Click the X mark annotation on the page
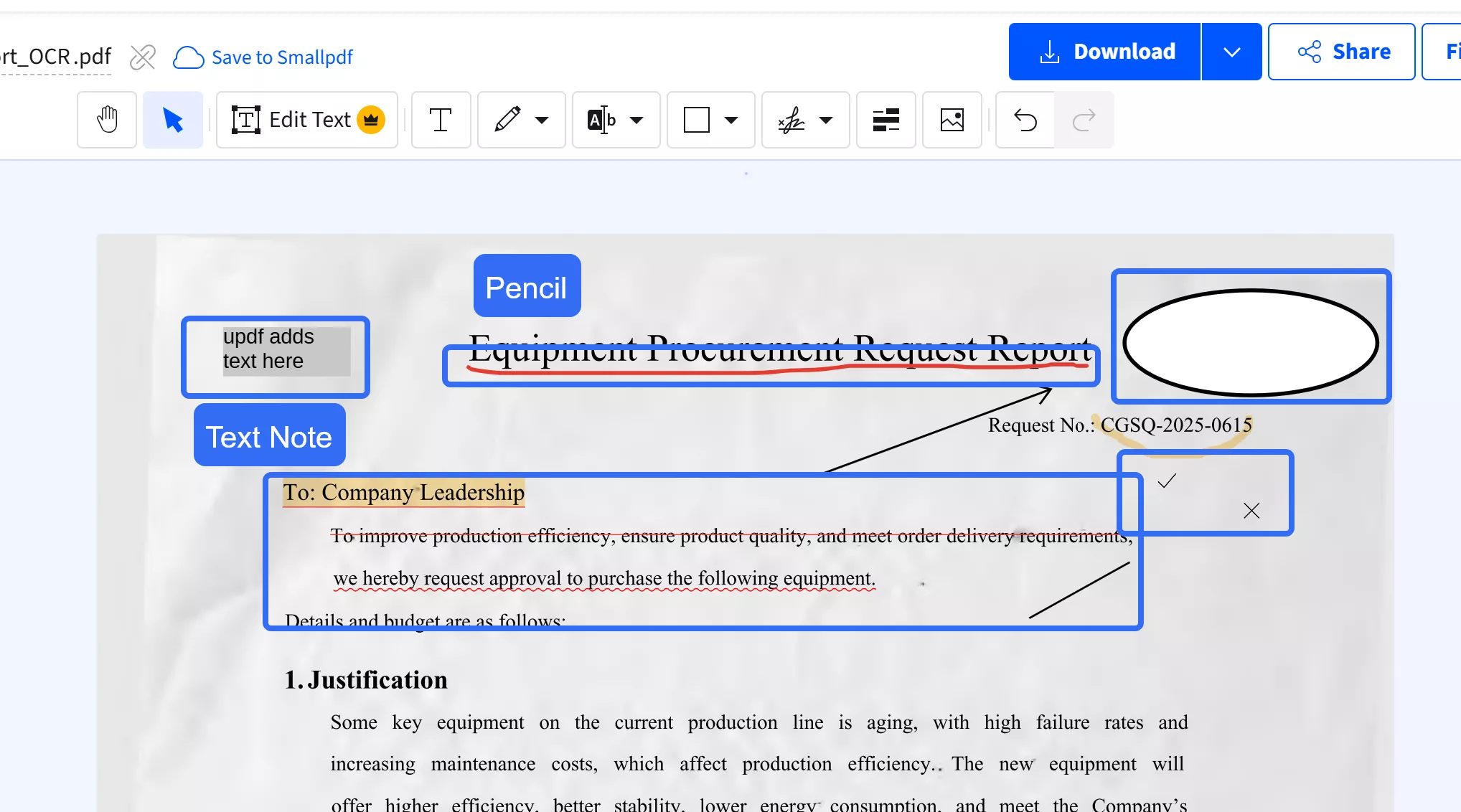Screen dimensions: 1461x812 1251,511
